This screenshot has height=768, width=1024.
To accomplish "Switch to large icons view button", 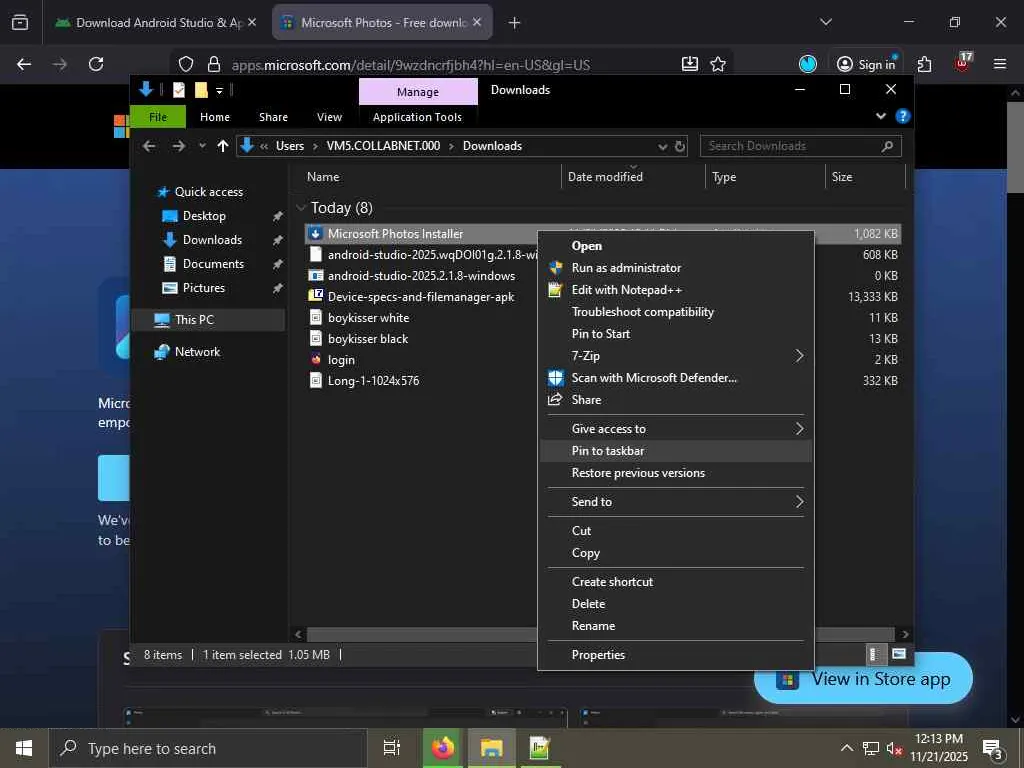I will (x=899, y=654).
